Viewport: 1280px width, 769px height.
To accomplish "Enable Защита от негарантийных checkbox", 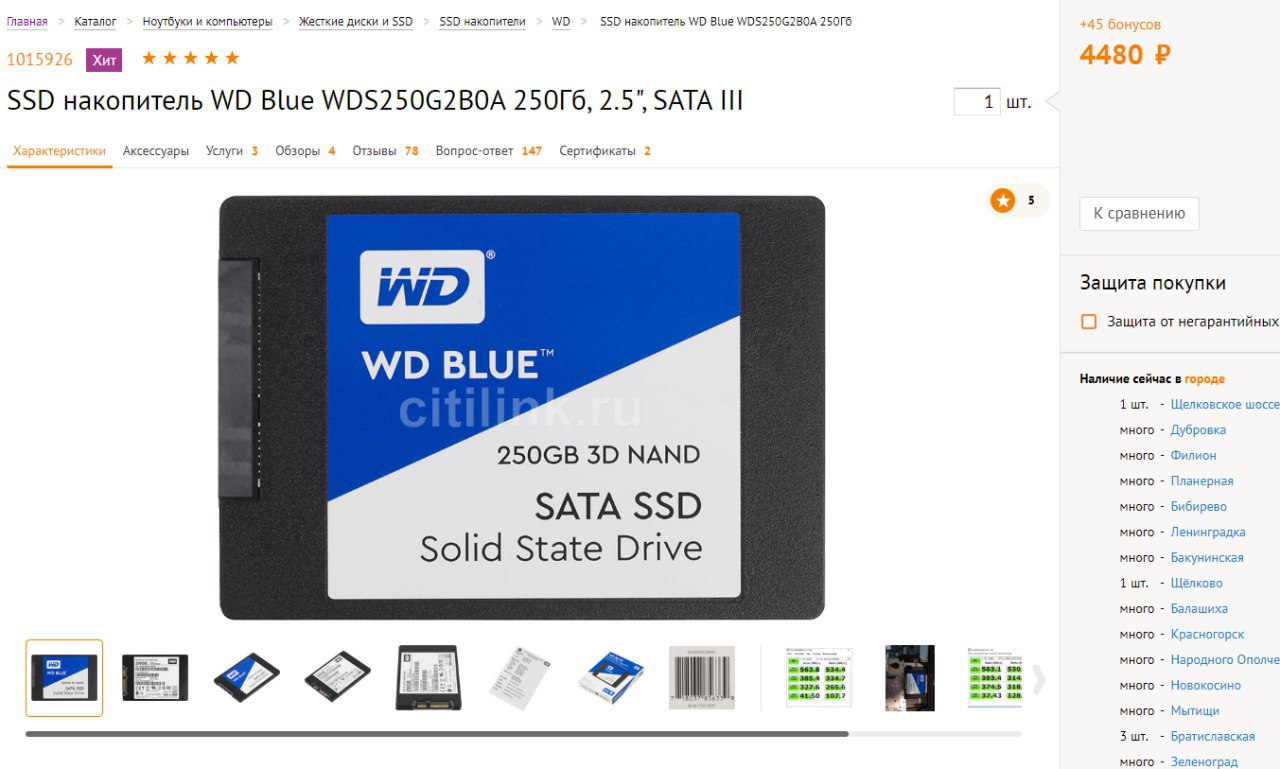I will click(1089, 322).
